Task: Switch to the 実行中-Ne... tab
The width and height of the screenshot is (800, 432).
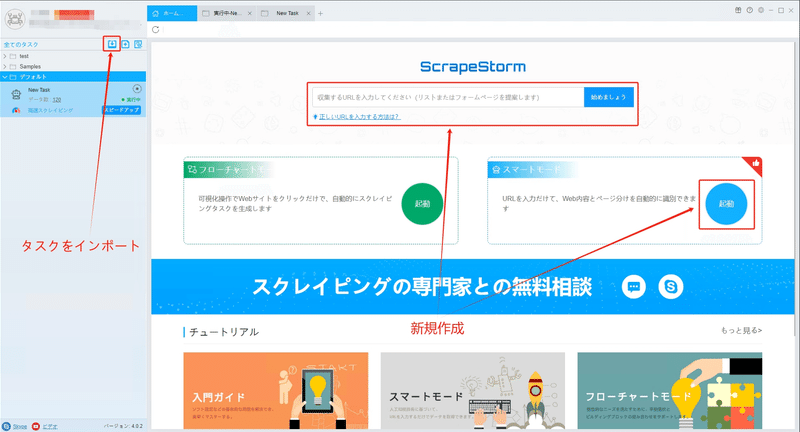Action: tap(227, 14)
